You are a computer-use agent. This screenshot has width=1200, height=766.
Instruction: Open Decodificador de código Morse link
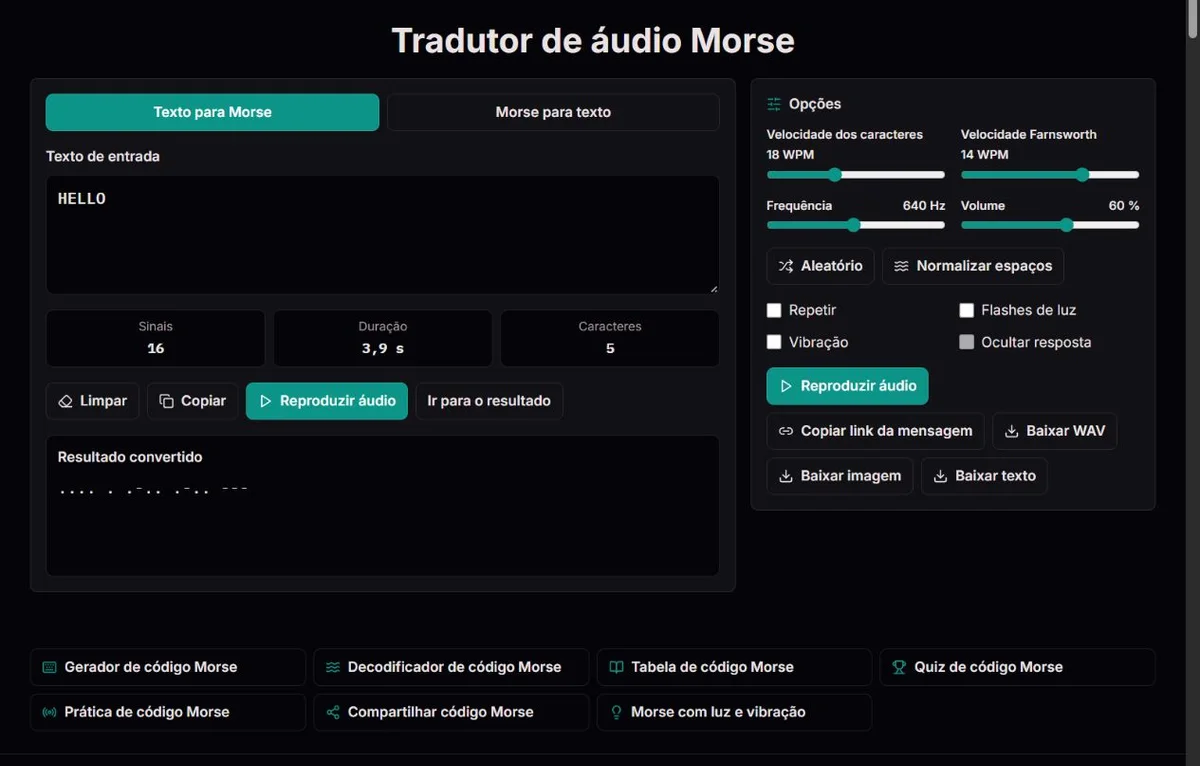click(451, 667)
